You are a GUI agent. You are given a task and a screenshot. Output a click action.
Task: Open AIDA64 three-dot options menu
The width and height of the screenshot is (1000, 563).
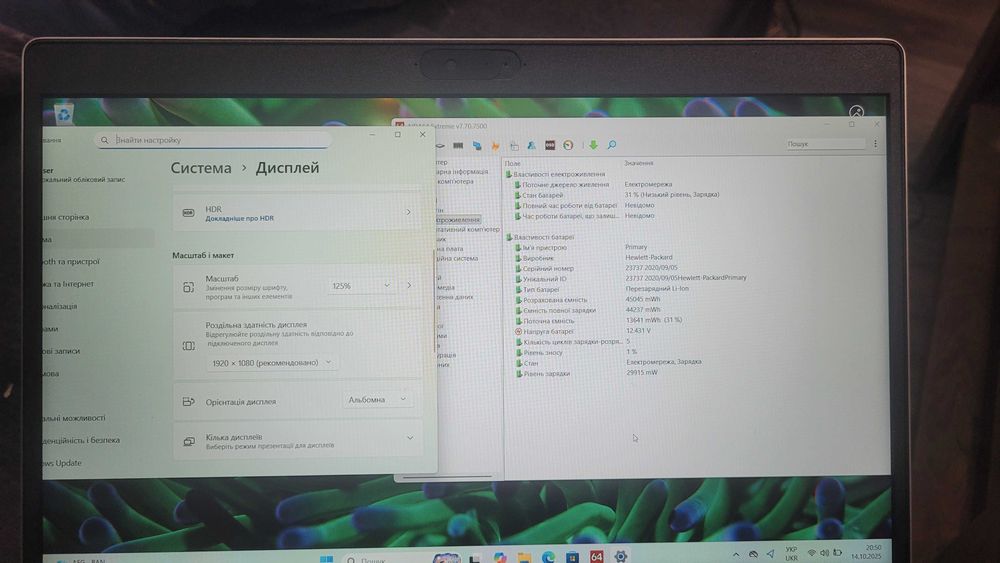(x=876, y=144)
